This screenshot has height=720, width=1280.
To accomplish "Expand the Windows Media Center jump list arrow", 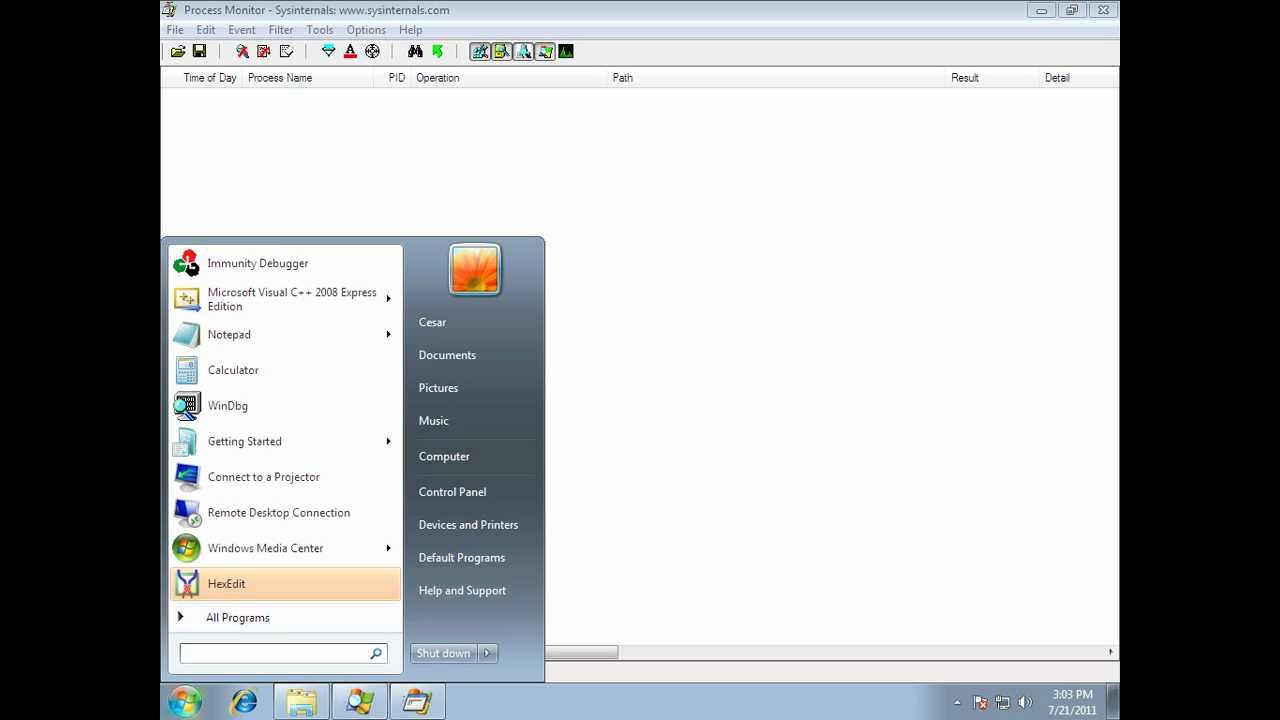I will [388, 548].
